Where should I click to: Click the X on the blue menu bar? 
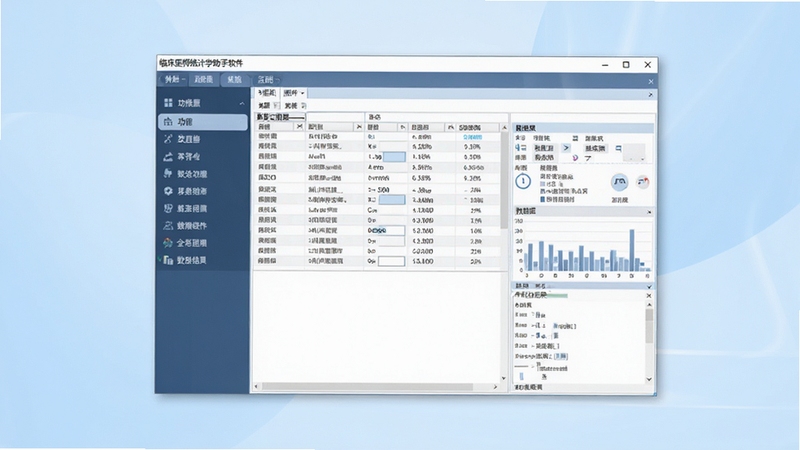point(651,82)
